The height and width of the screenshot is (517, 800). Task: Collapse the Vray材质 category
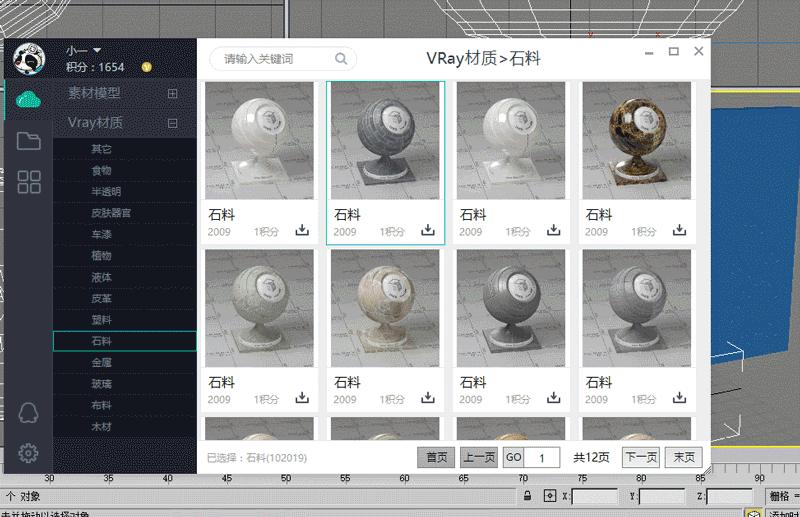(172, 123)
